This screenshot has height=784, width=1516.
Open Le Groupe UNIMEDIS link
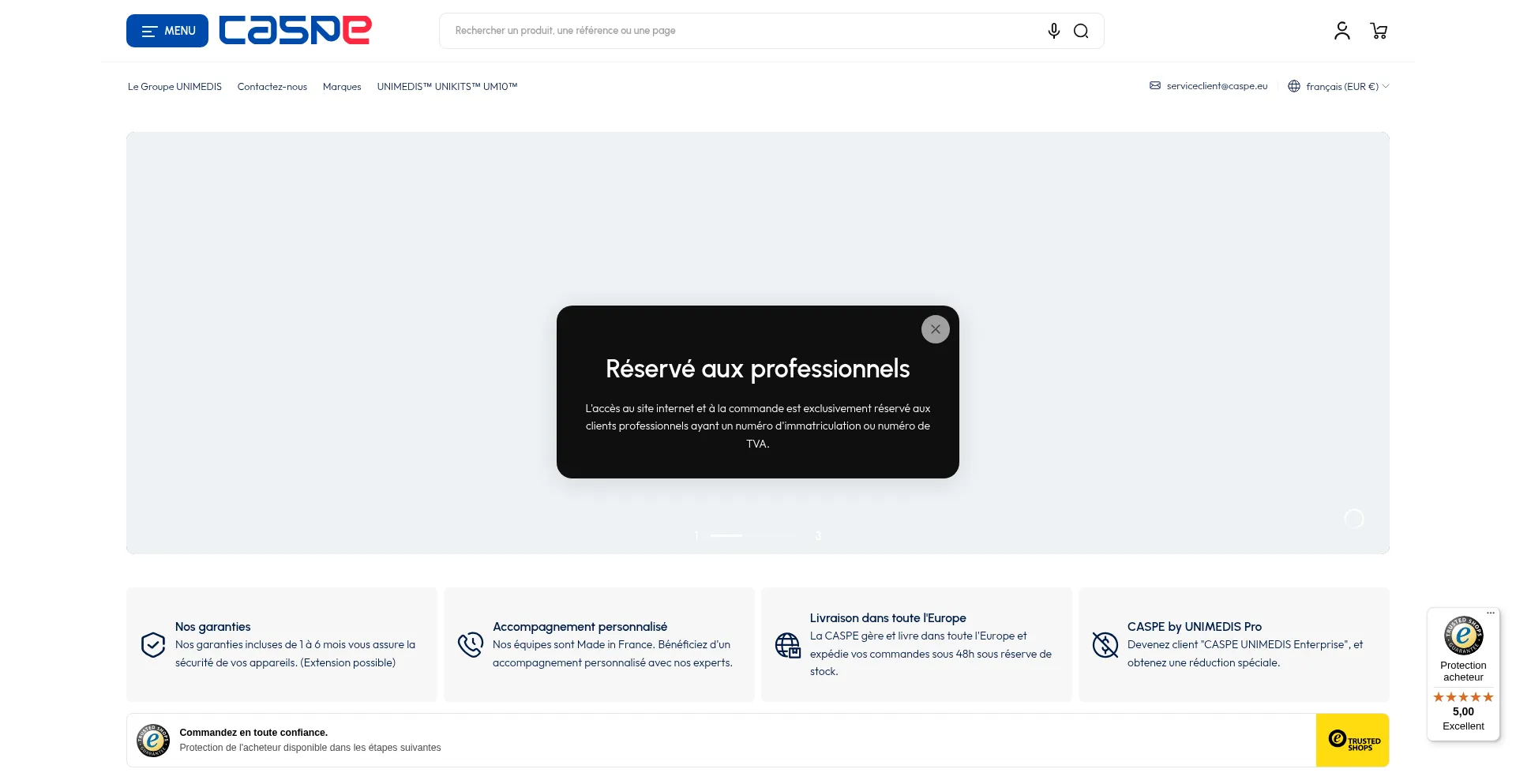(174, 87)
